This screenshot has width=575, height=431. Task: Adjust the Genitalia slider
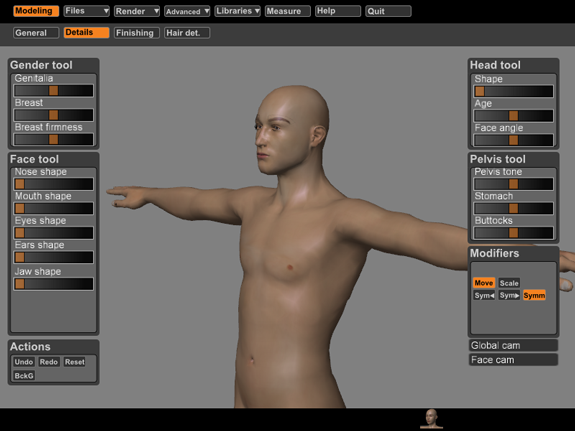54,91
